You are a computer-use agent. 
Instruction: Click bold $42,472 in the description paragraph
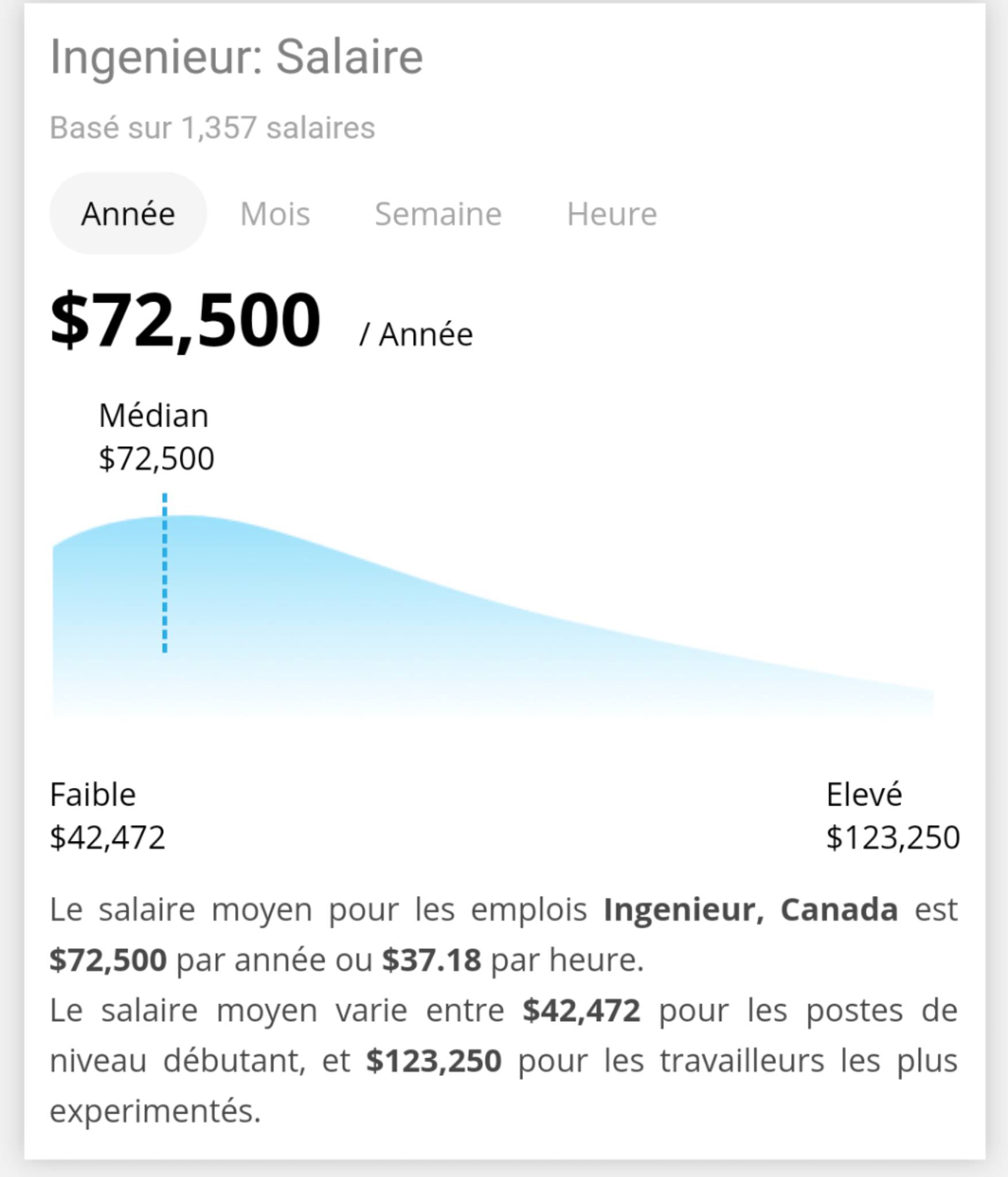click(x=581, y=1010)
